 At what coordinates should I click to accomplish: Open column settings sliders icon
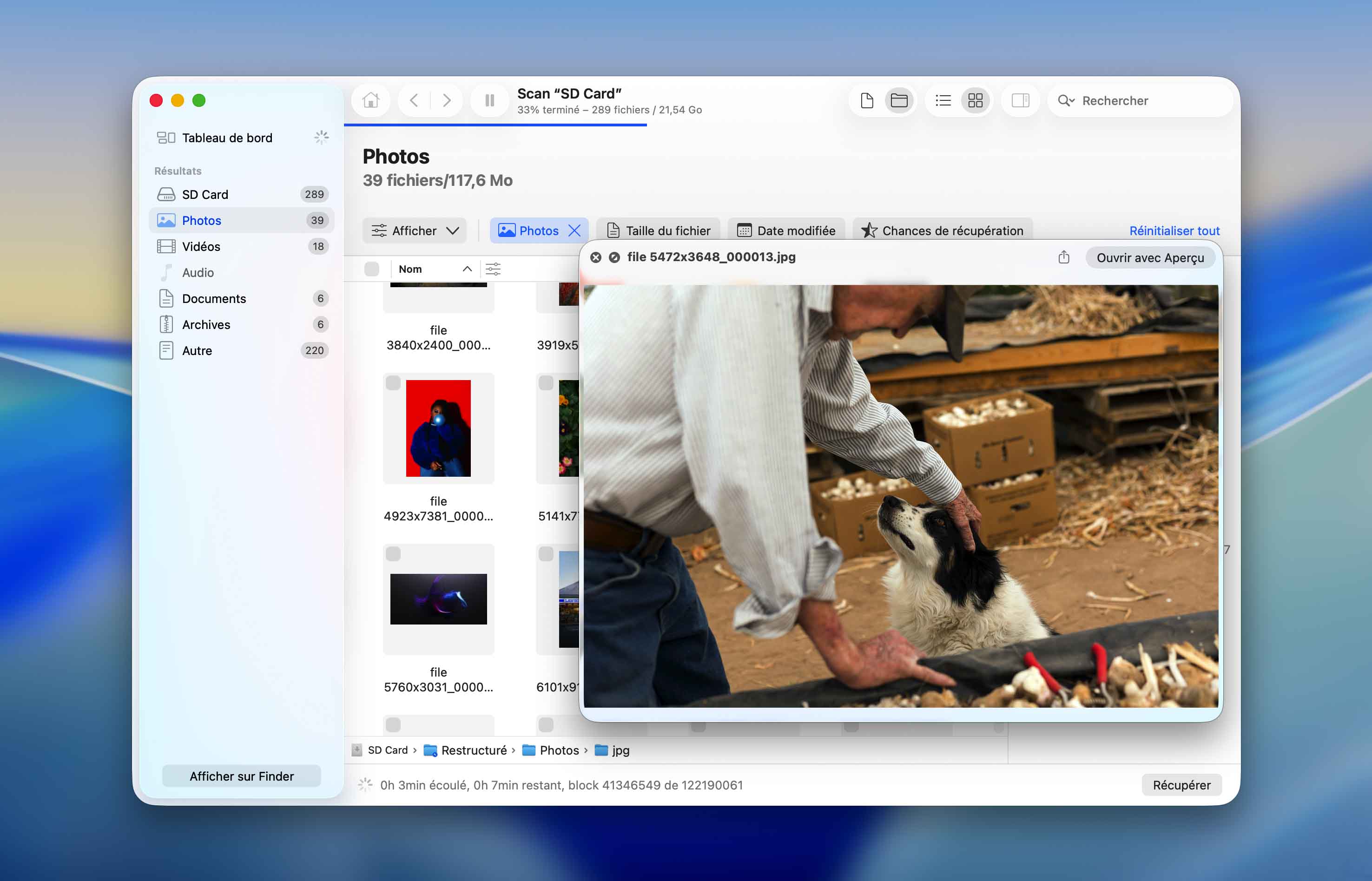[493, 269]
